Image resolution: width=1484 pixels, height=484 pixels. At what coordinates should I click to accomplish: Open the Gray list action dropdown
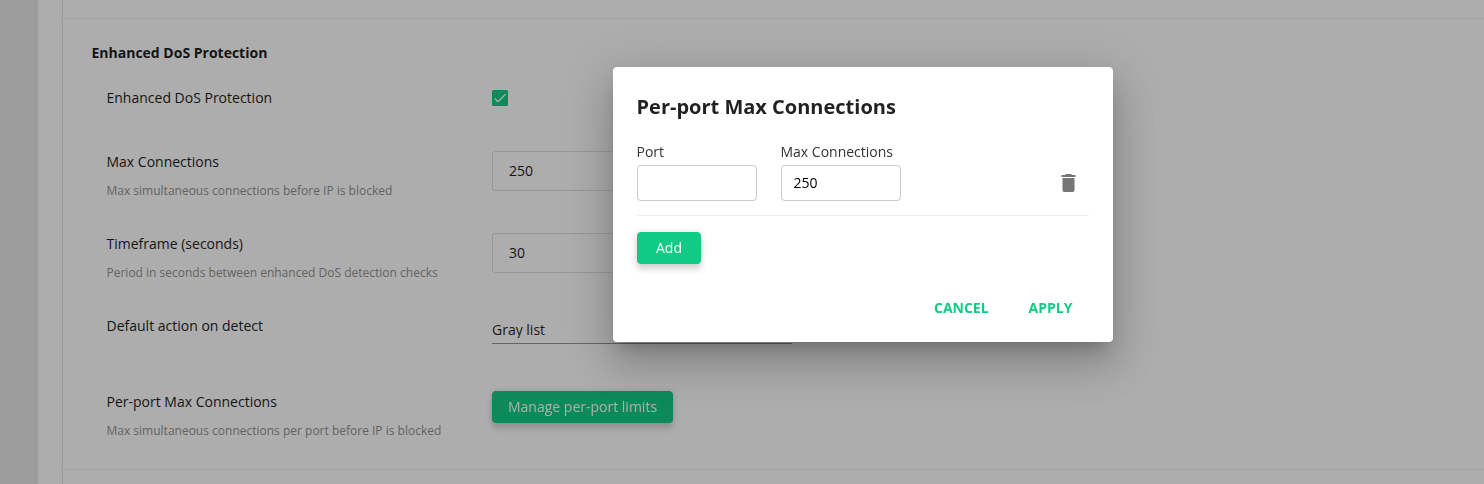(x=552, y=330)
